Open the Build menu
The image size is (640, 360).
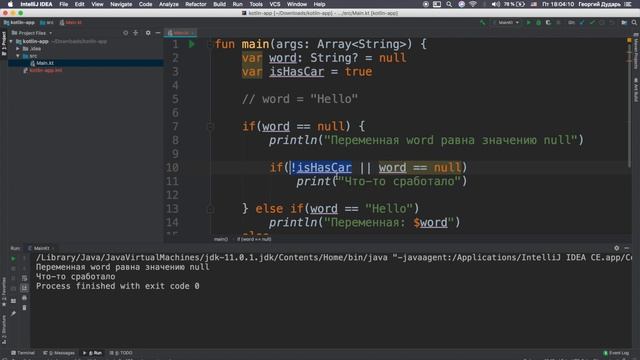tap(219, 4)
